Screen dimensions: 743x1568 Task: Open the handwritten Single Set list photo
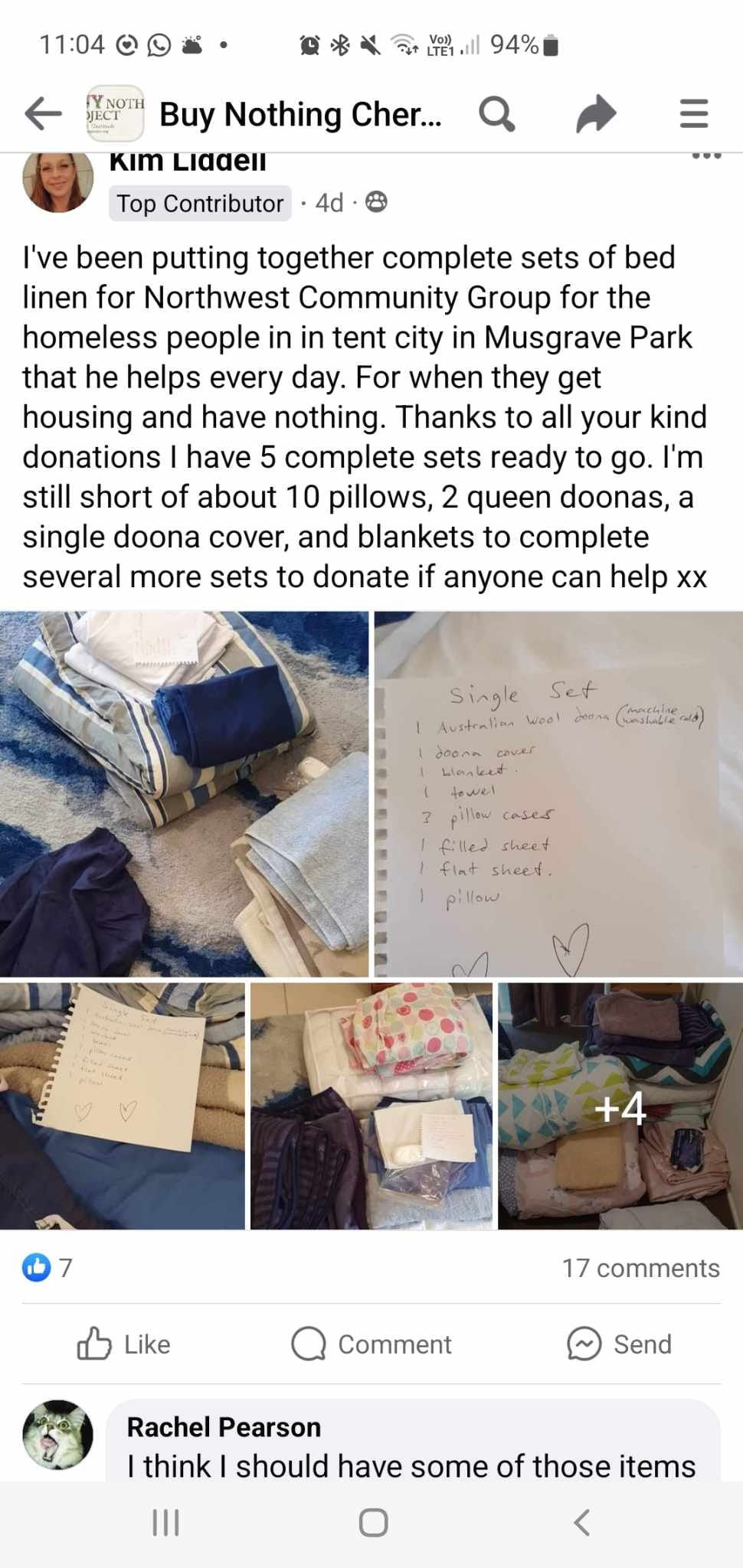[558, 794]
